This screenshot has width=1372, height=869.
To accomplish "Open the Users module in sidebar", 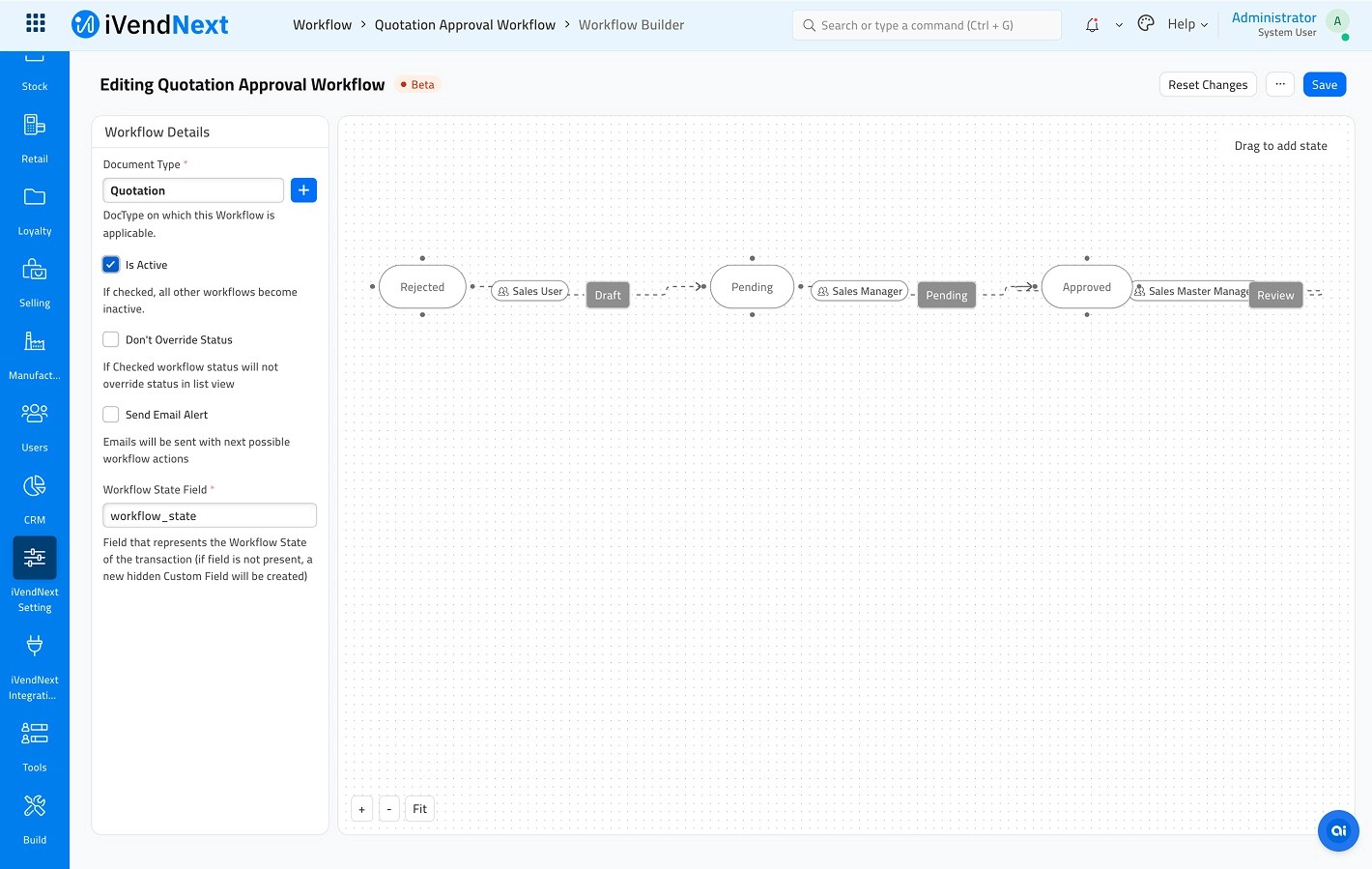I will 35,427.
